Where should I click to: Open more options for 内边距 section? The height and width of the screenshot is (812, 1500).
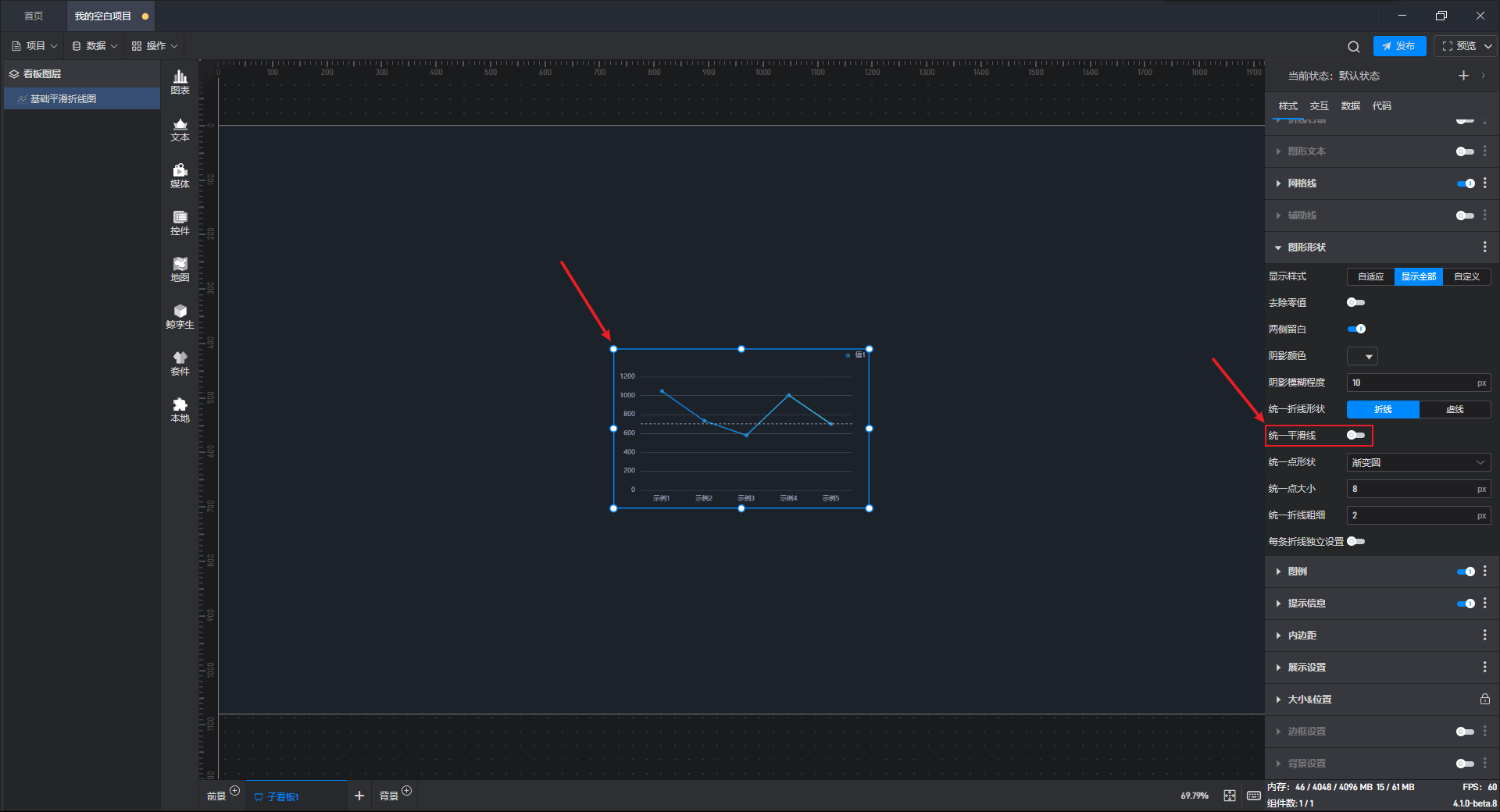pyautogui.click(x=1485, y=636)
